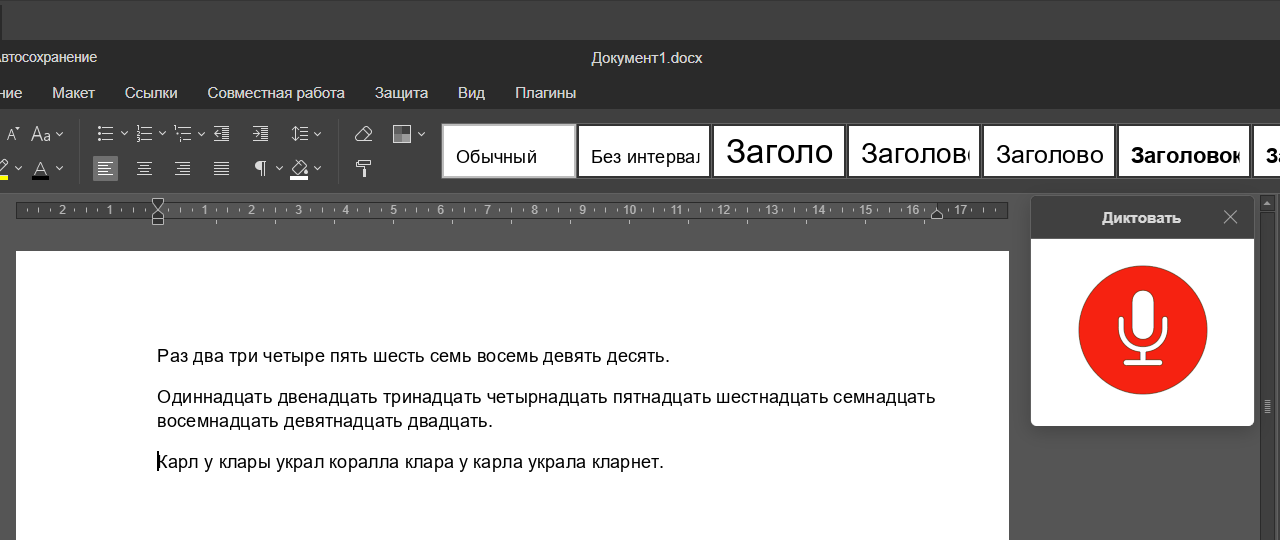Apply the Обычный paragraph style
Screen dimensions: 1280x540
pos(509,151)
